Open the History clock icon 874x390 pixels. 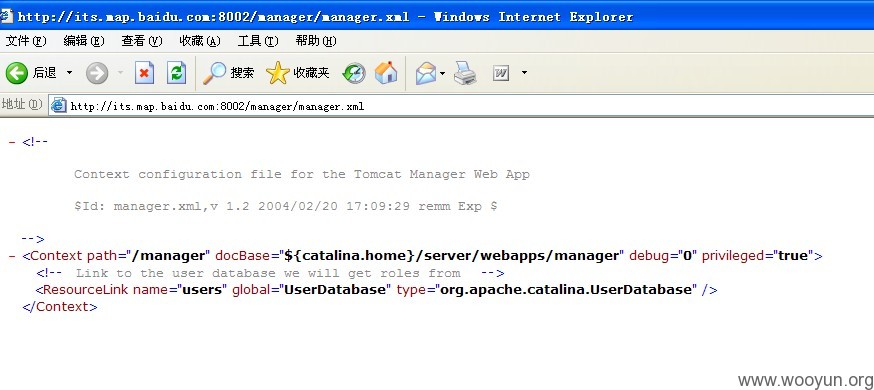354,73
